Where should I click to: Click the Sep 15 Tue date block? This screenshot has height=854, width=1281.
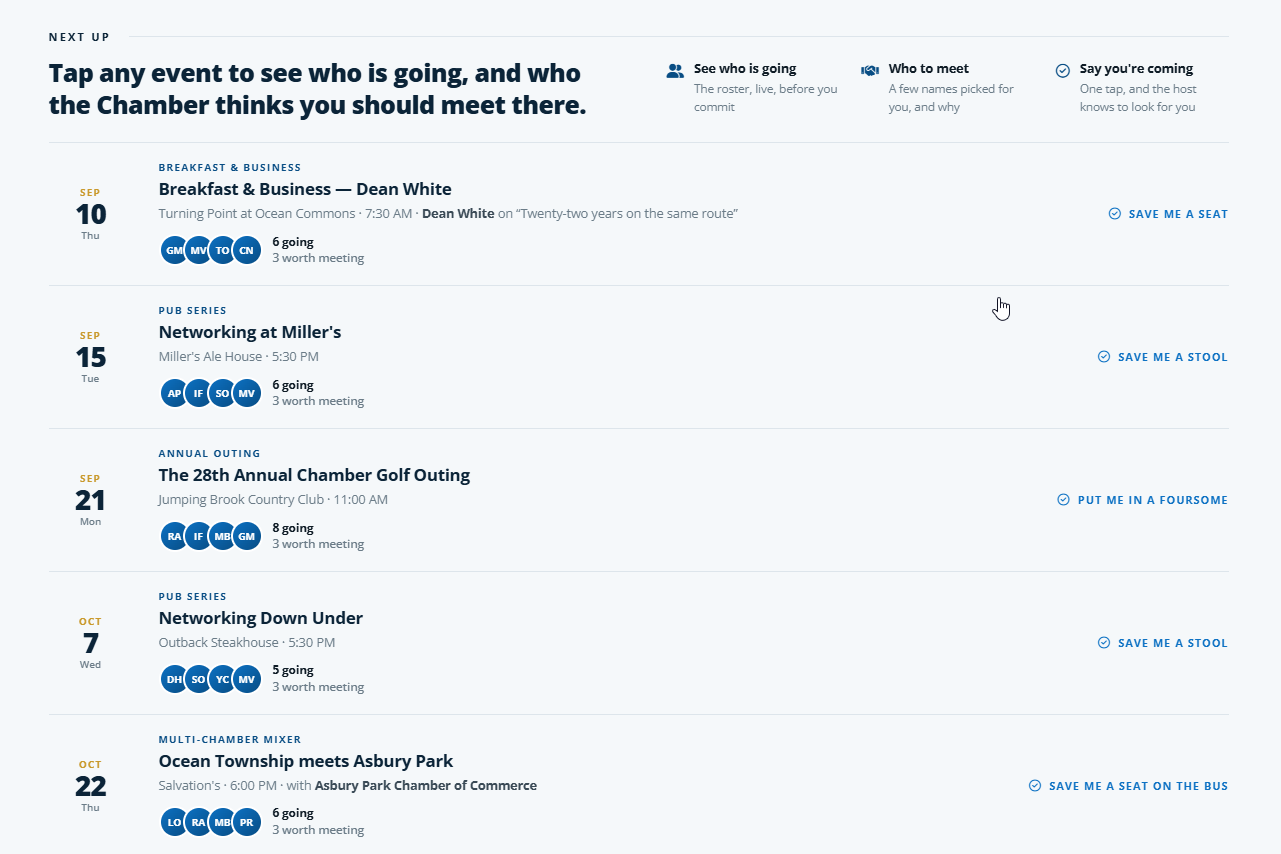tap(90, 357)
